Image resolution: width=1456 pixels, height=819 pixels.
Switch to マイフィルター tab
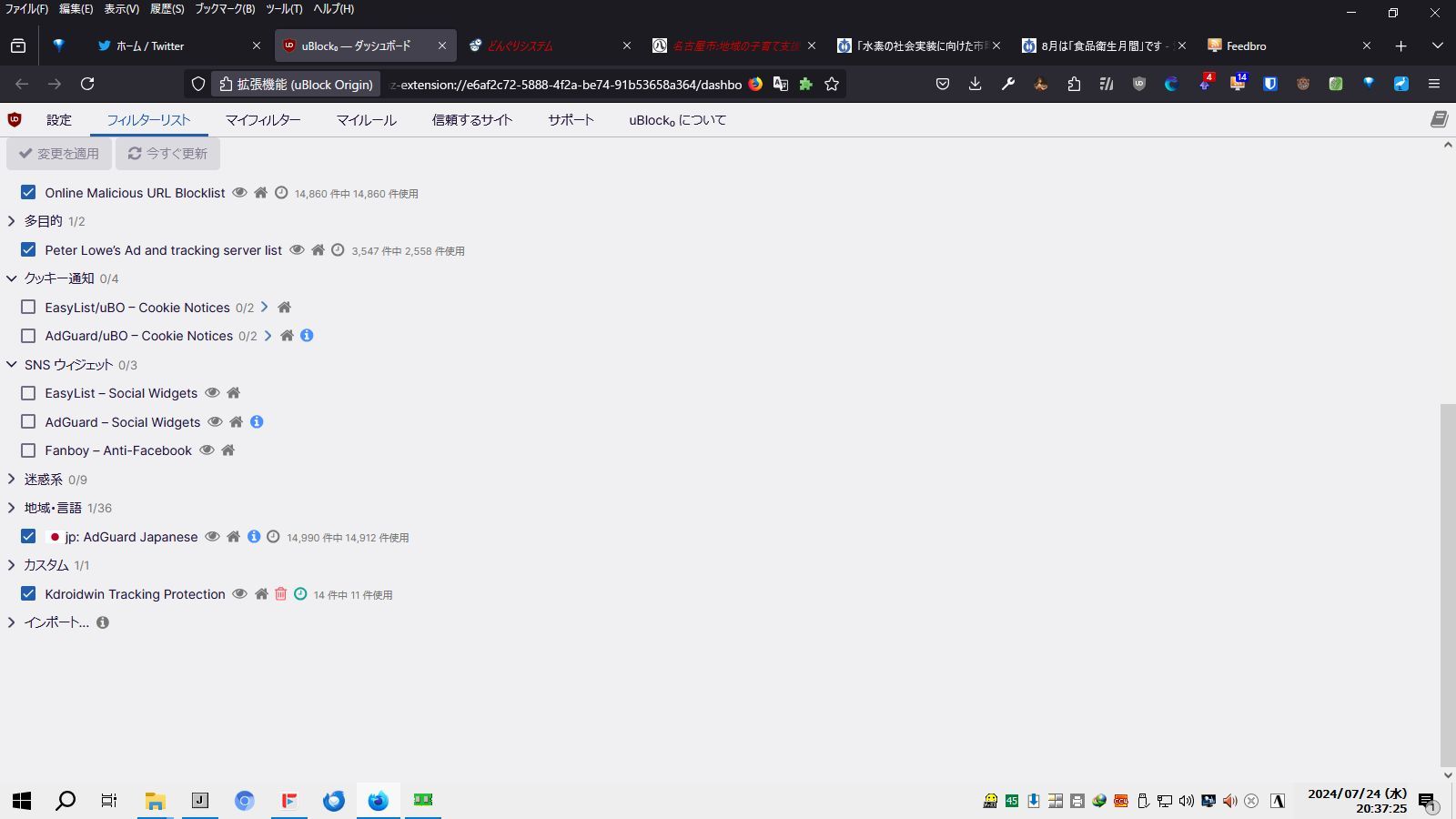[263, 120]
